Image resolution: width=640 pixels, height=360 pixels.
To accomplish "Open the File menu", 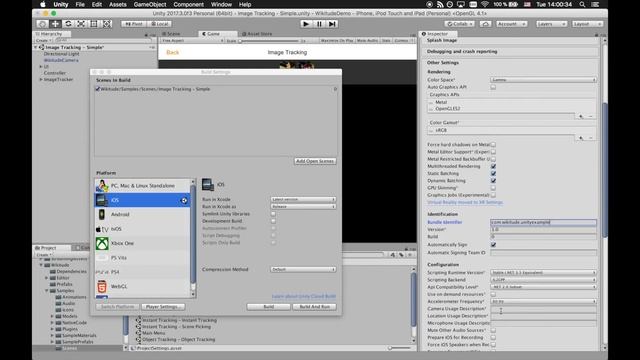I will point(80,4).
